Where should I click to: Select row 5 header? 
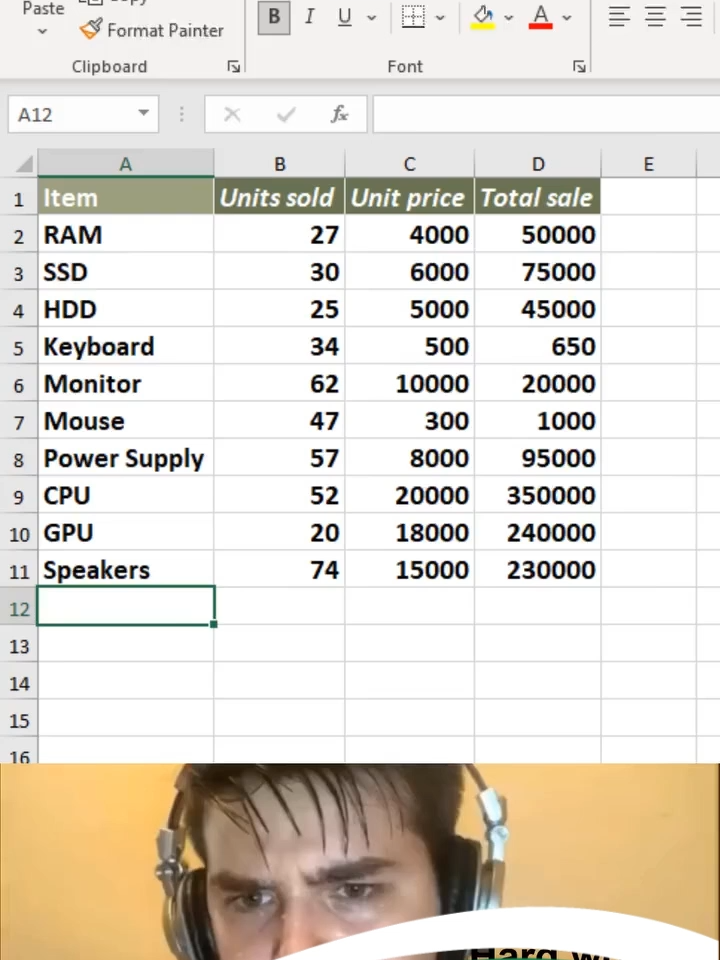[18, 348]
